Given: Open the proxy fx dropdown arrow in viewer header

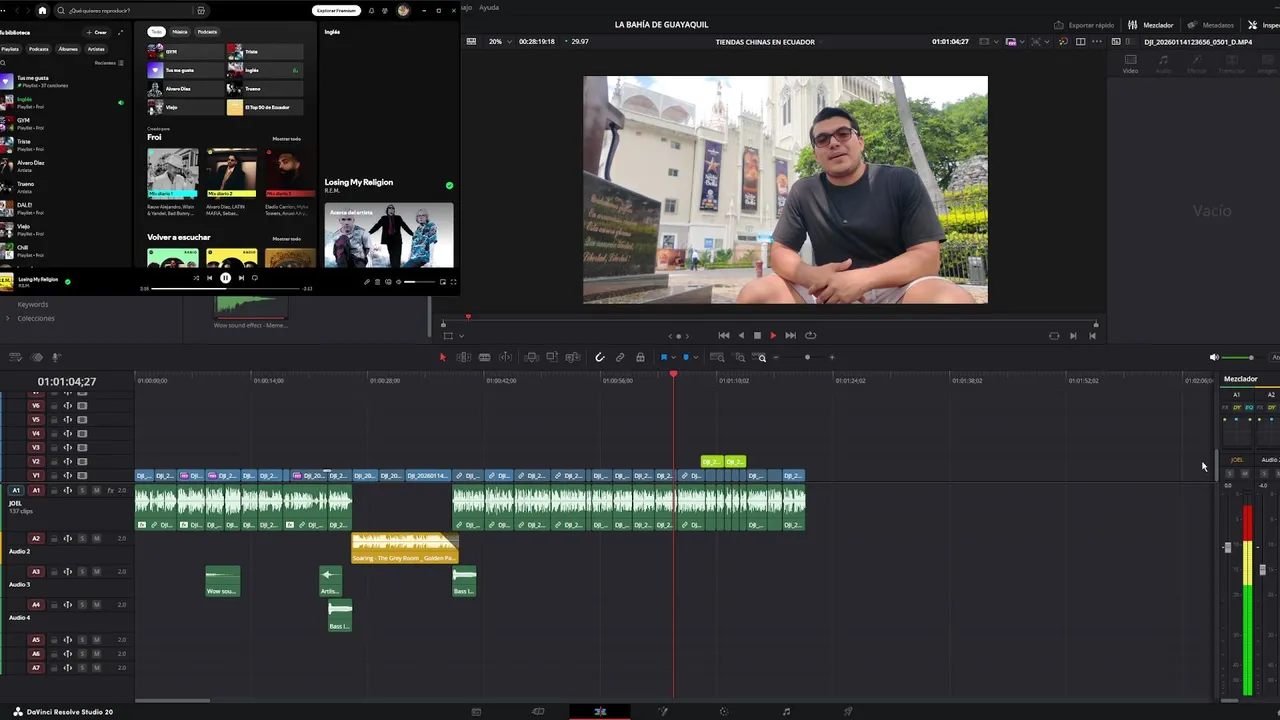Looking at the screenshot, I should [1021, 42].
